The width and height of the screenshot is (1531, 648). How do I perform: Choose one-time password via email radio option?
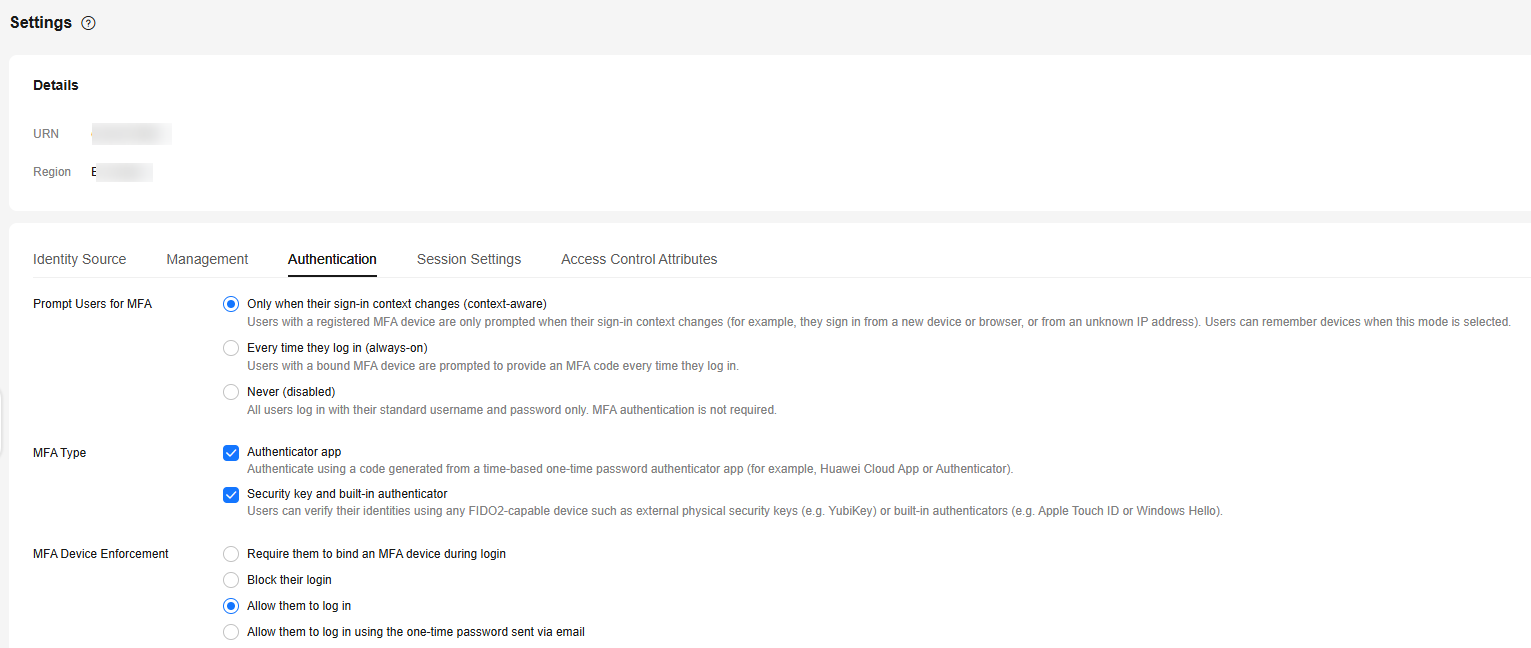tap(231, 632)
